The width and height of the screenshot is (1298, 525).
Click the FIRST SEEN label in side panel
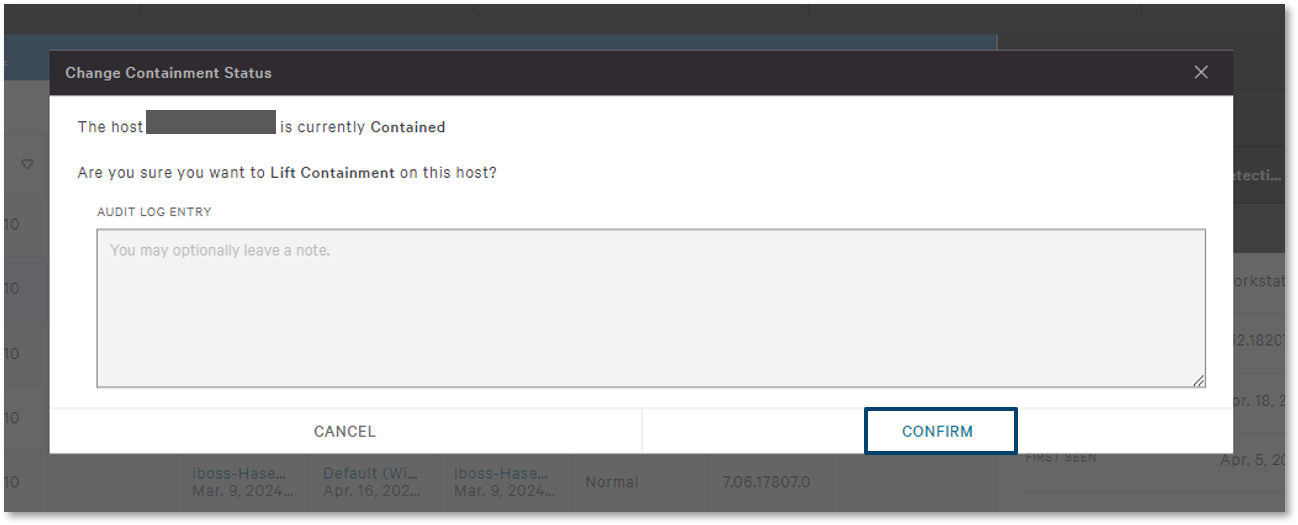pos(1061,458)
